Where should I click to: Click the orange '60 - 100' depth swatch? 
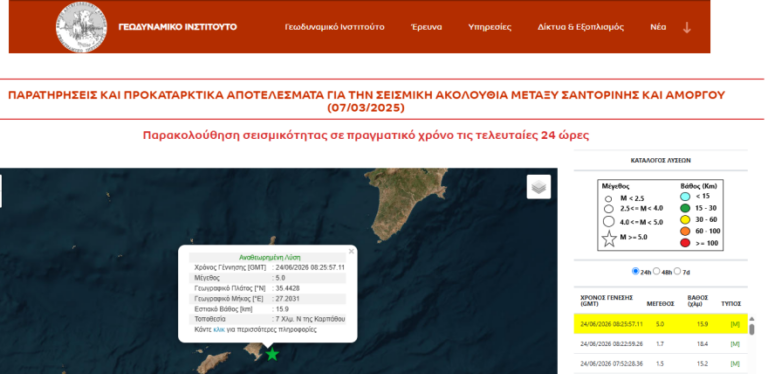pos(685,232)
